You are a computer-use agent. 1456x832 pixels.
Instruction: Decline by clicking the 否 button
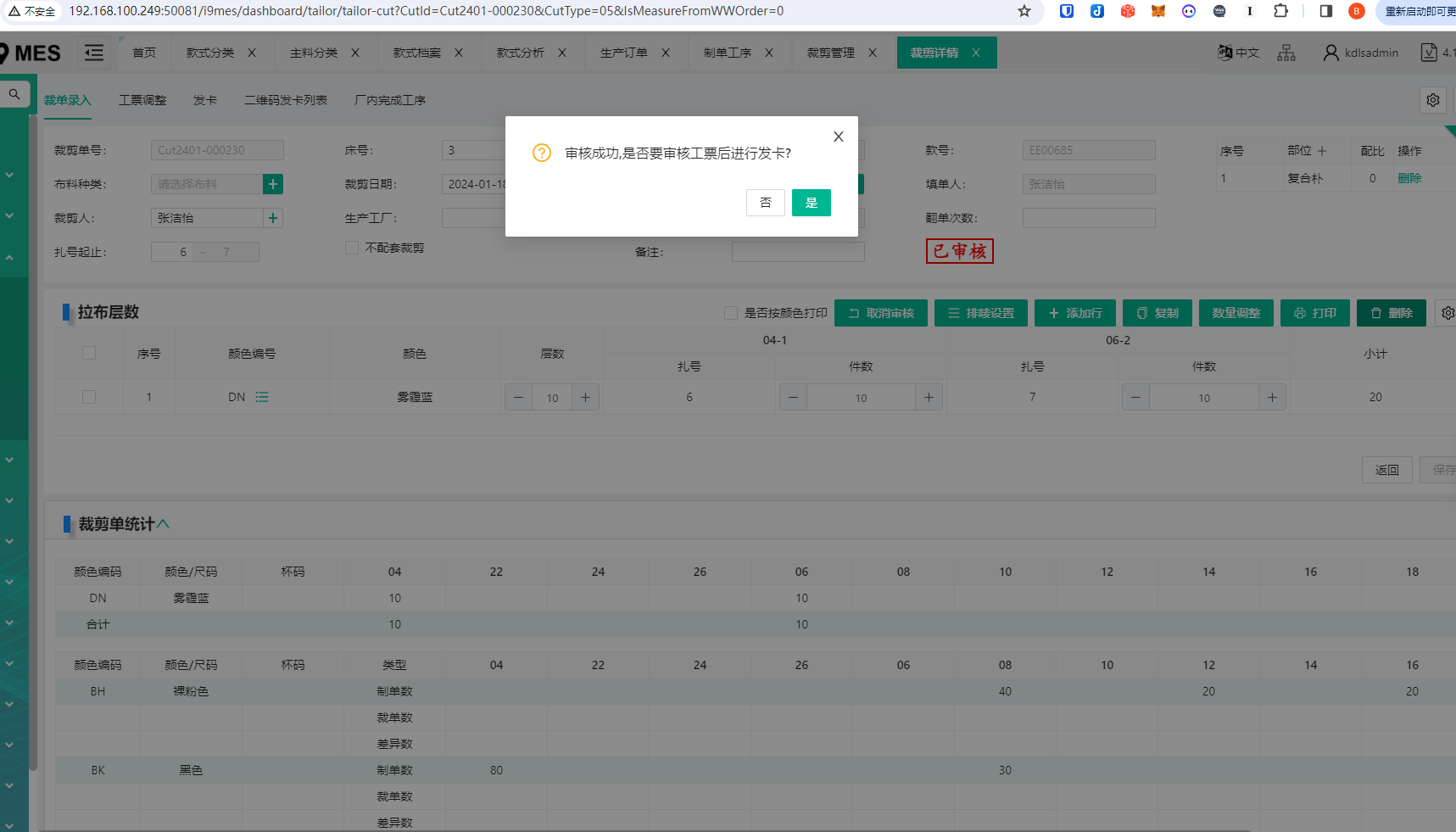[765, 203]
